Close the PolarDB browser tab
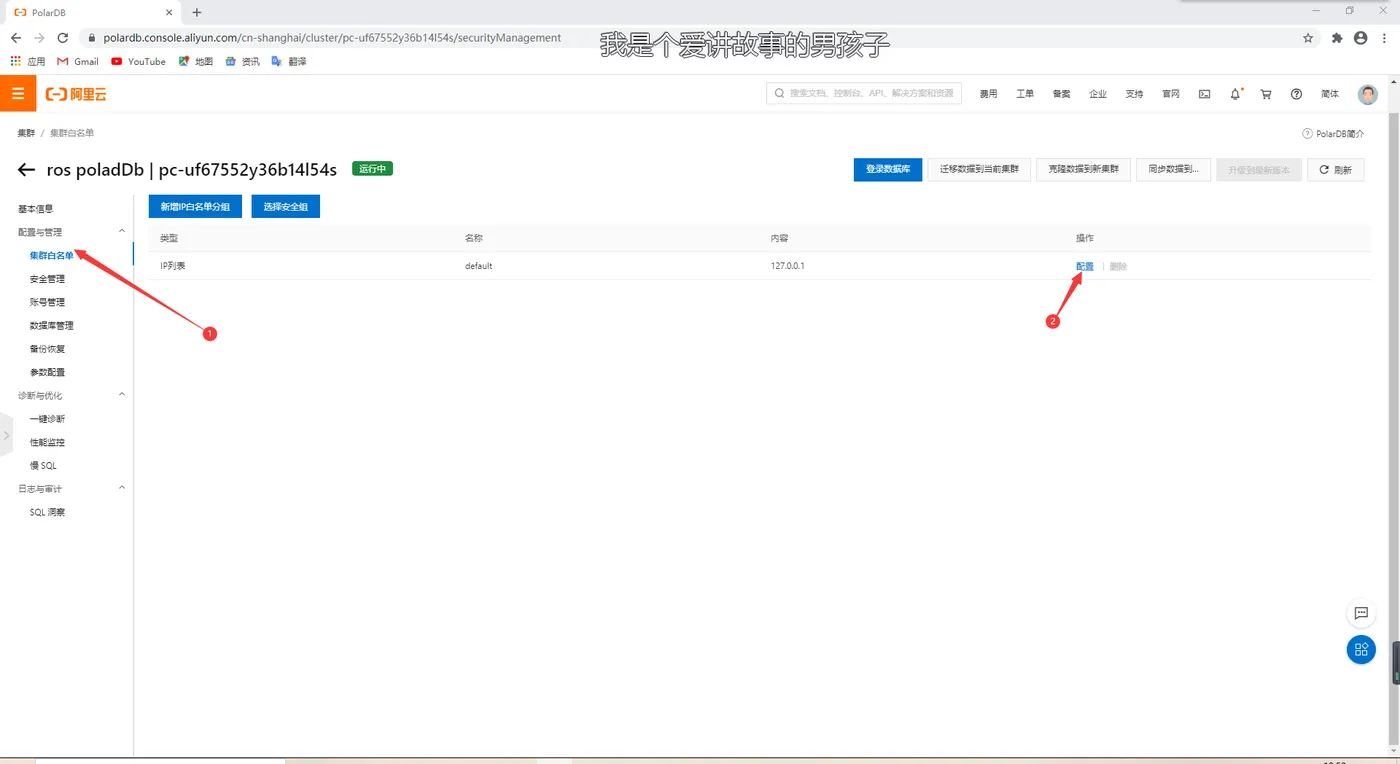The image size is (1400, 764). pyautogui.click(x=171, y=12)
